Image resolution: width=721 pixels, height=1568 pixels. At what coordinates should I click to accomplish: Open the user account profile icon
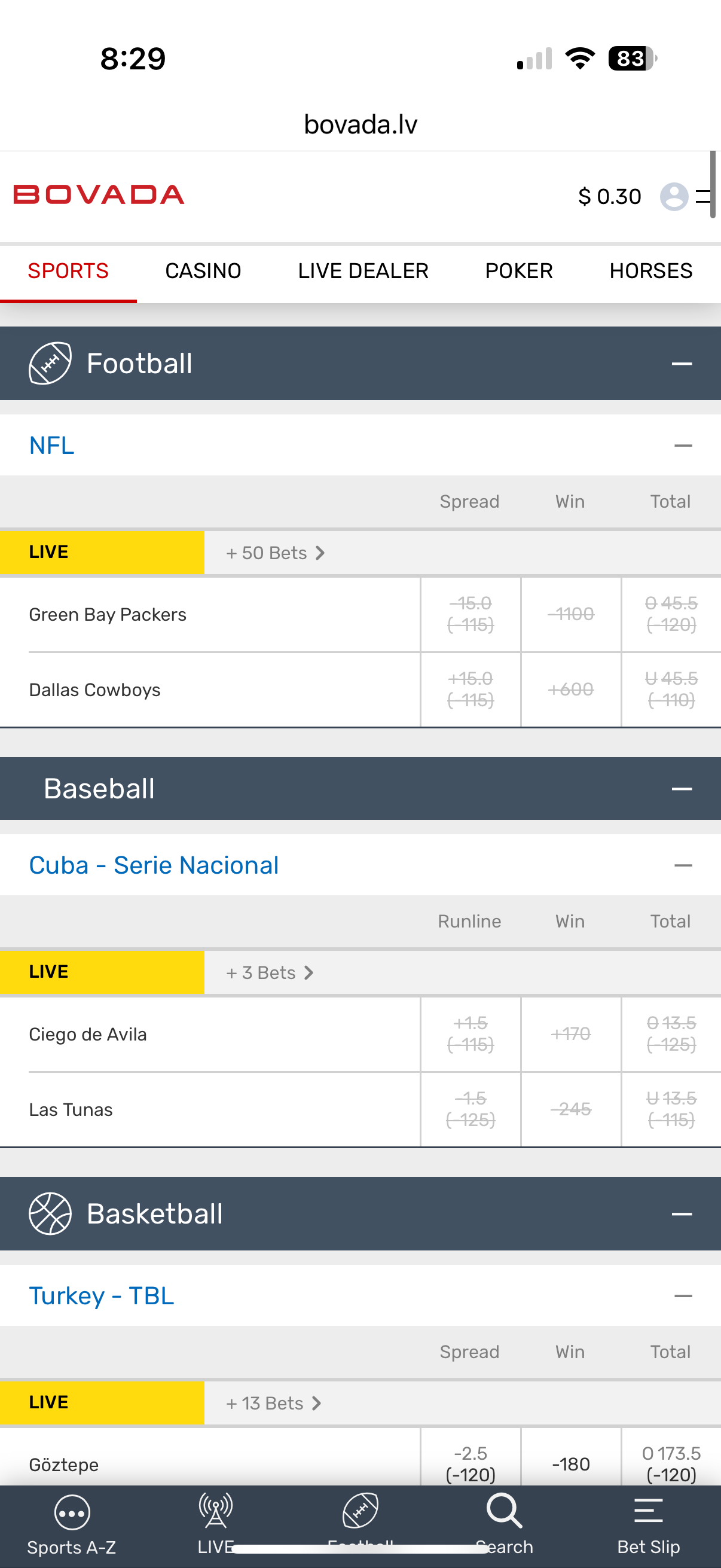[x=674, y=197]
